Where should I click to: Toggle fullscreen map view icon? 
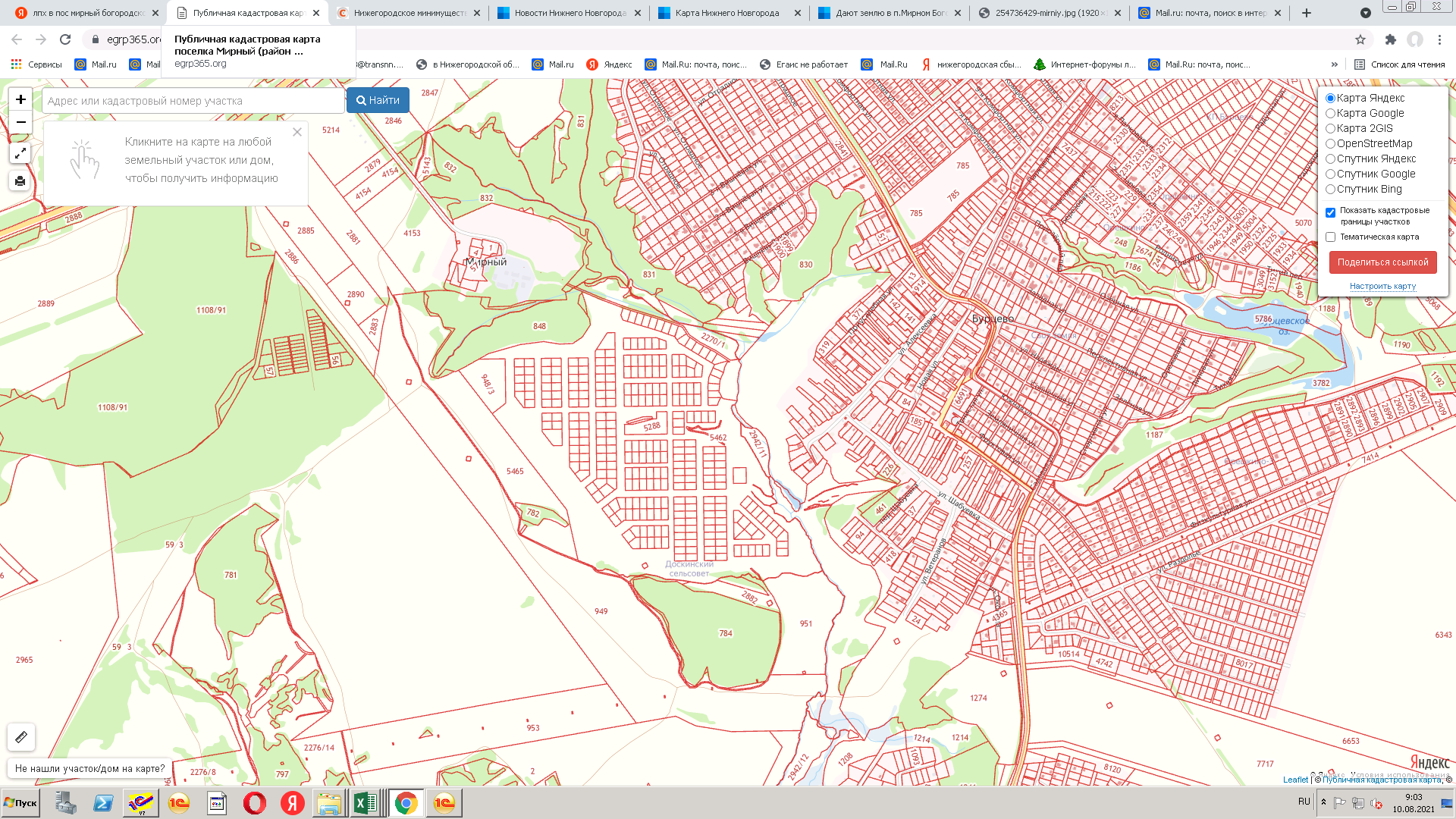point(20,153)
